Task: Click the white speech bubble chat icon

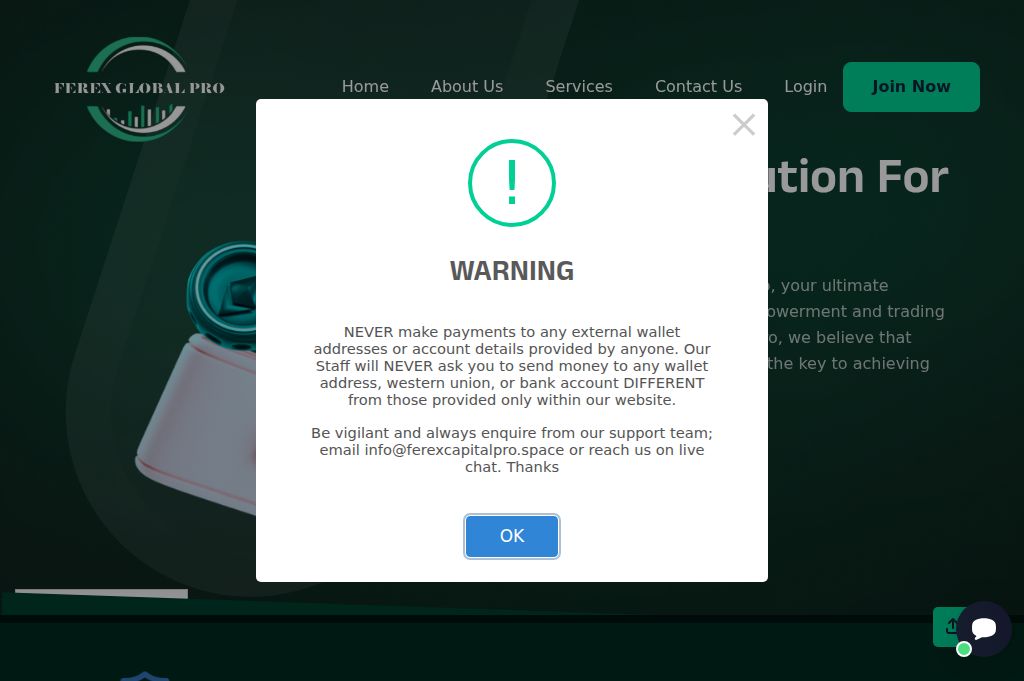Action: point(984,628)
